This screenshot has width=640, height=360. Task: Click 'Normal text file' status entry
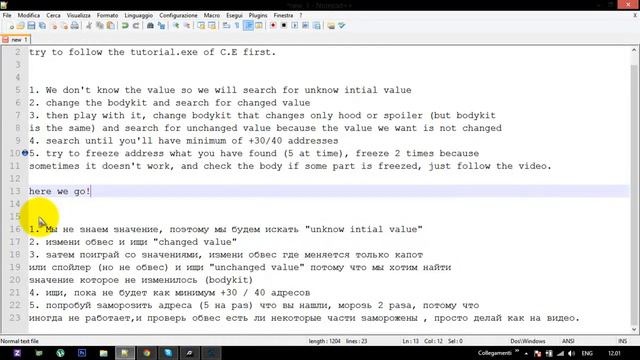click(x=20, y=341)
